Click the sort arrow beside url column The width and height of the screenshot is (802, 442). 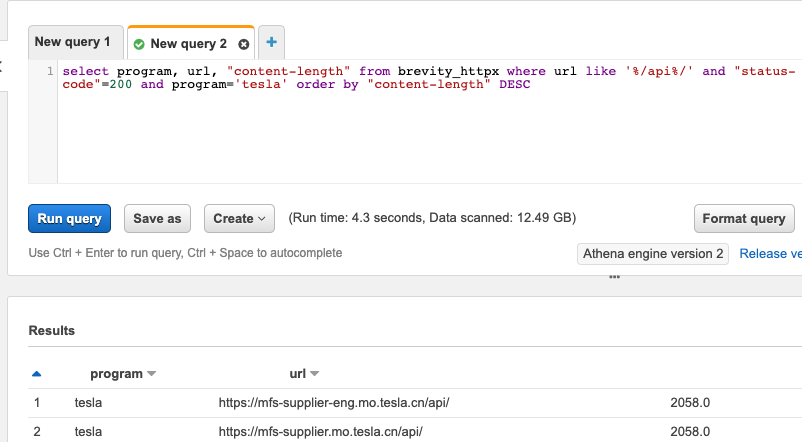click(x=314, y=374)
